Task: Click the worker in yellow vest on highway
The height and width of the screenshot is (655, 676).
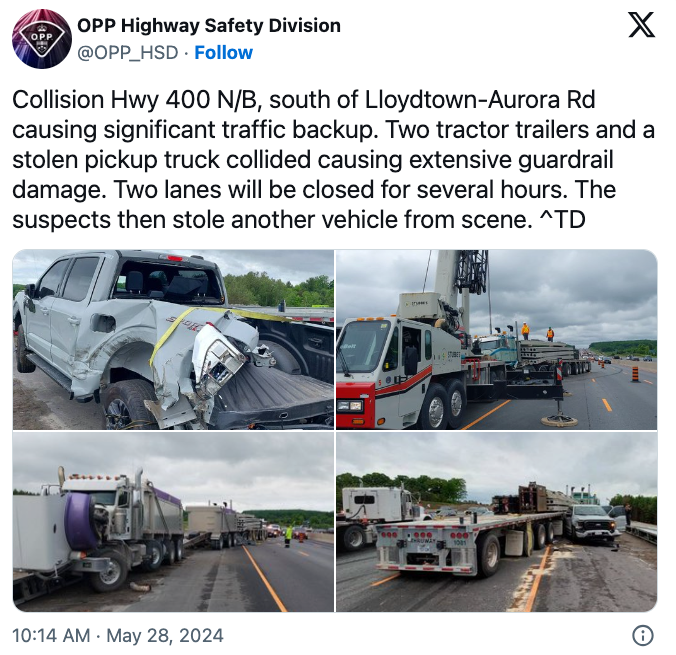Action: tap(288, 536)
